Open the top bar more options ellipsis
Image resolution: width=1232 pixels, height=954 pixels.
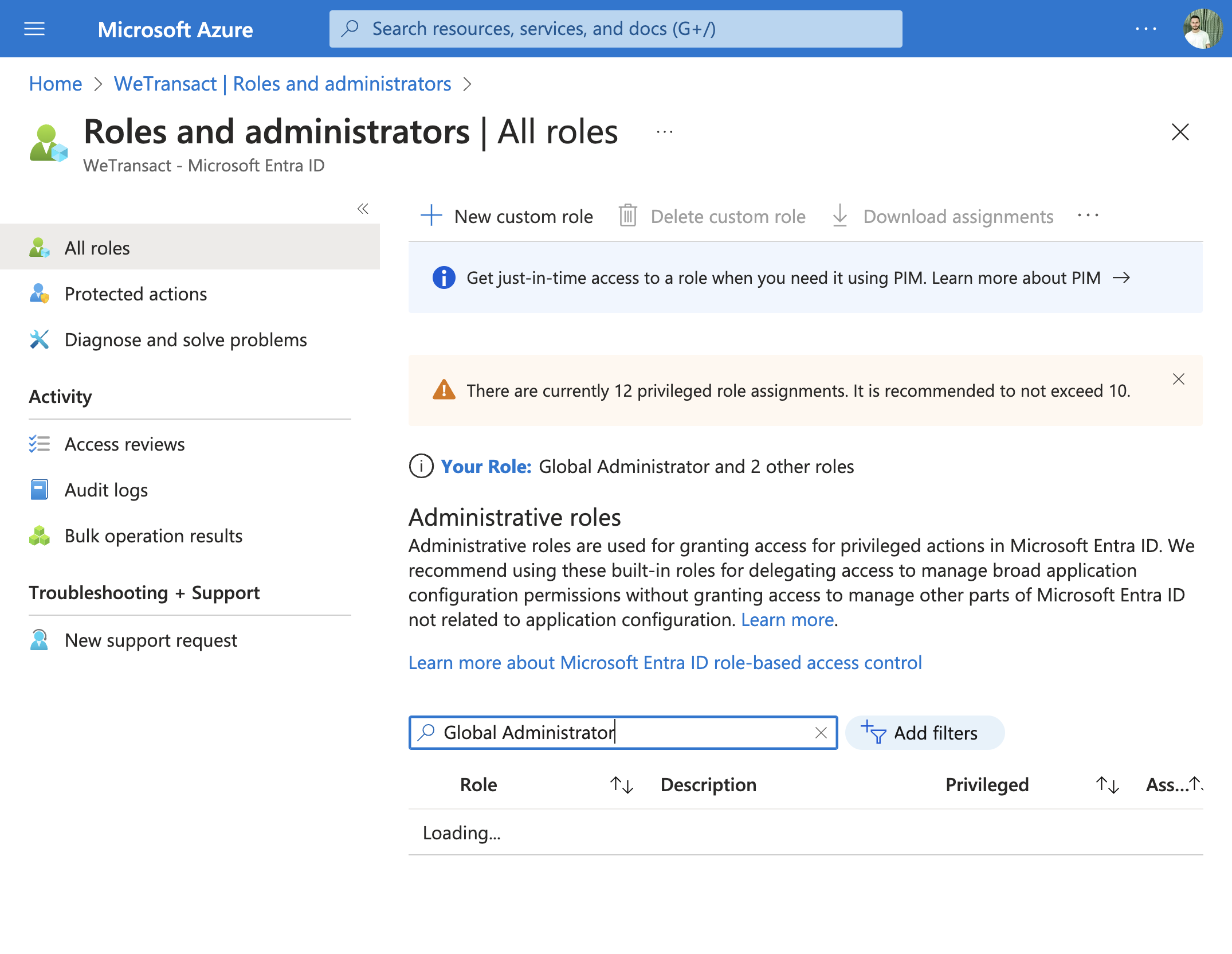click(1145, 29)
